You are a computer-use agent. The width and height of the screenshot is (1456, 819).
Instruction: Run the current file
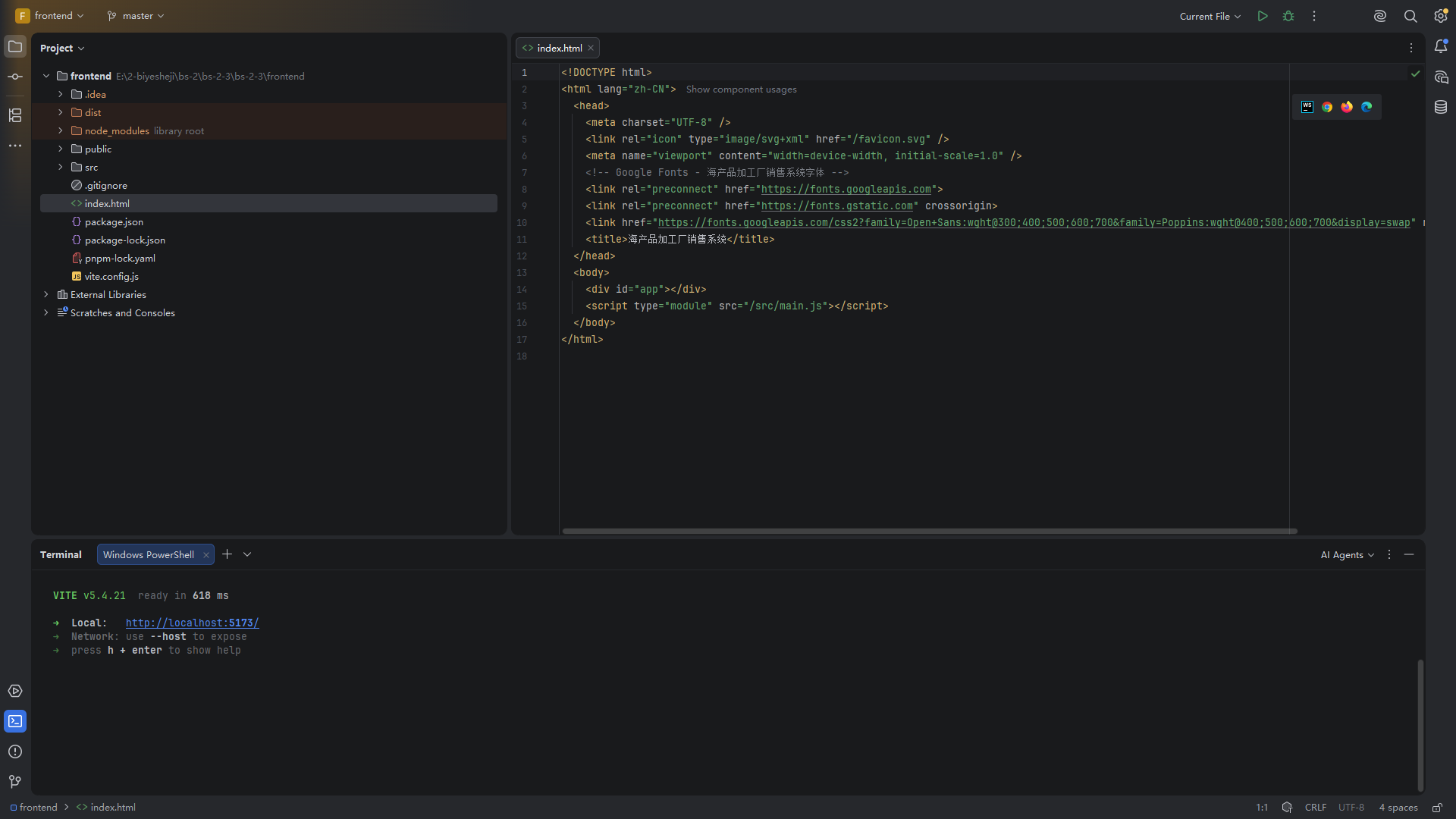(x=1263, y=16)
